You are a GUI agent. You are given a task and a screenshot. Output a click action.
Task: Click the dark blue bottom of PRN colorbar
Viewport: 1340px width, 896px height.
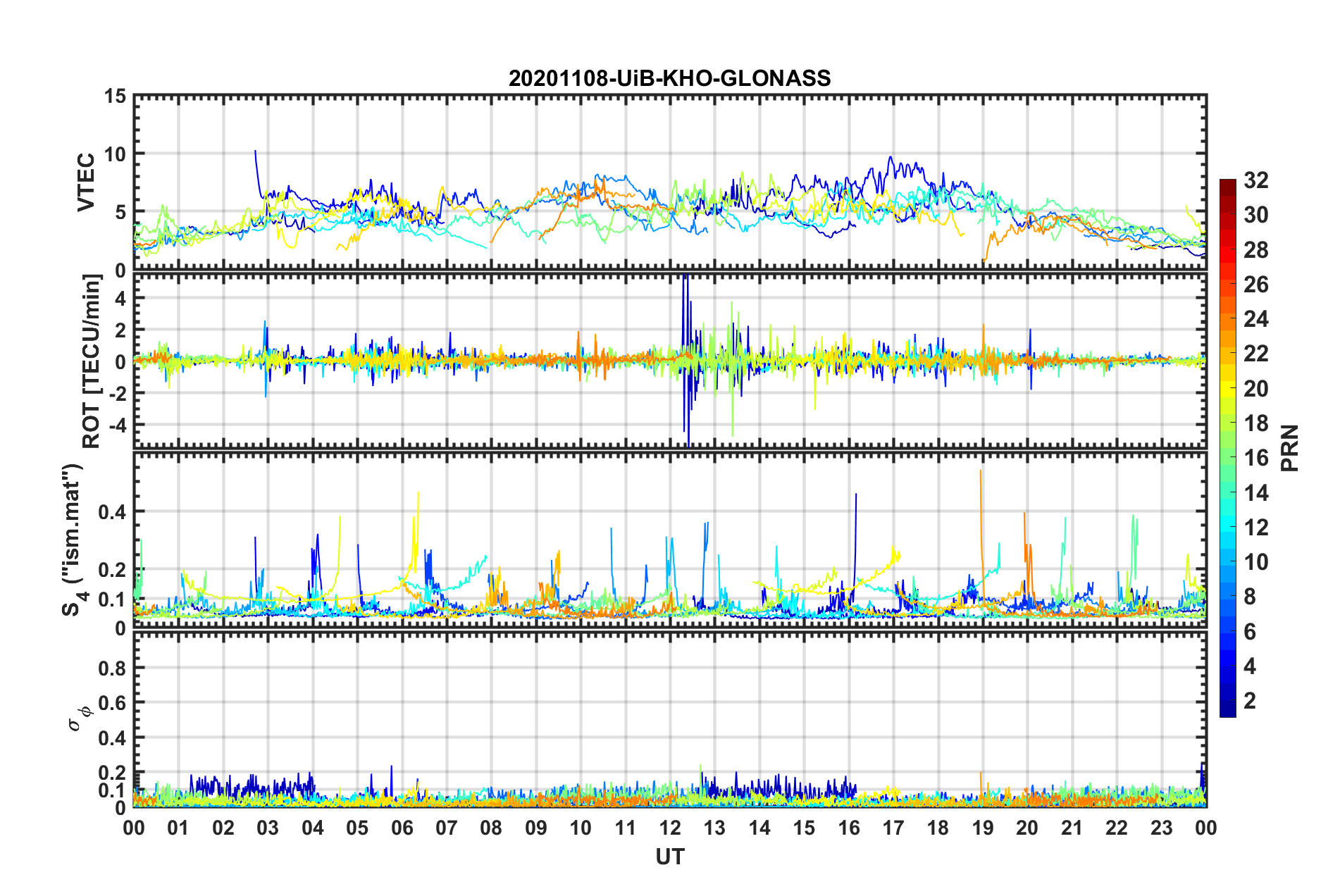tap(1228, 710)
